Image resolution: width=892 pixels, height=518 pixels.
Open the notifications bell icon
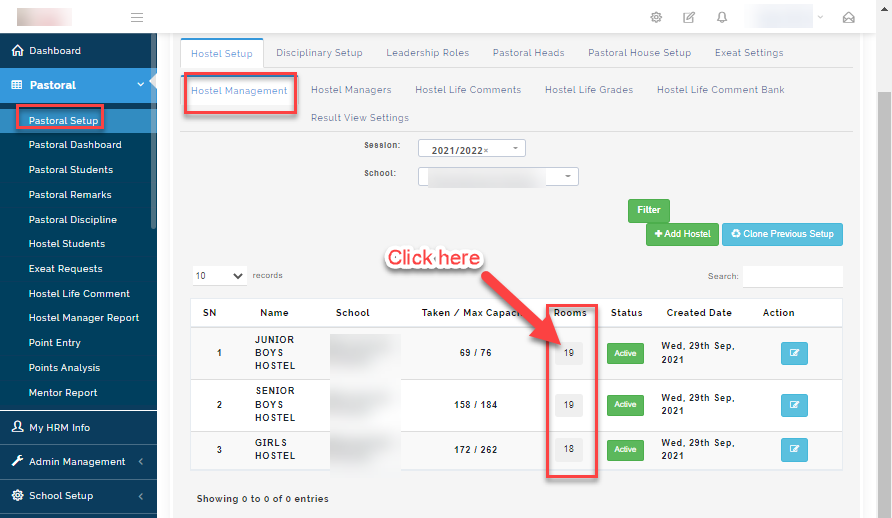[722, 18]
